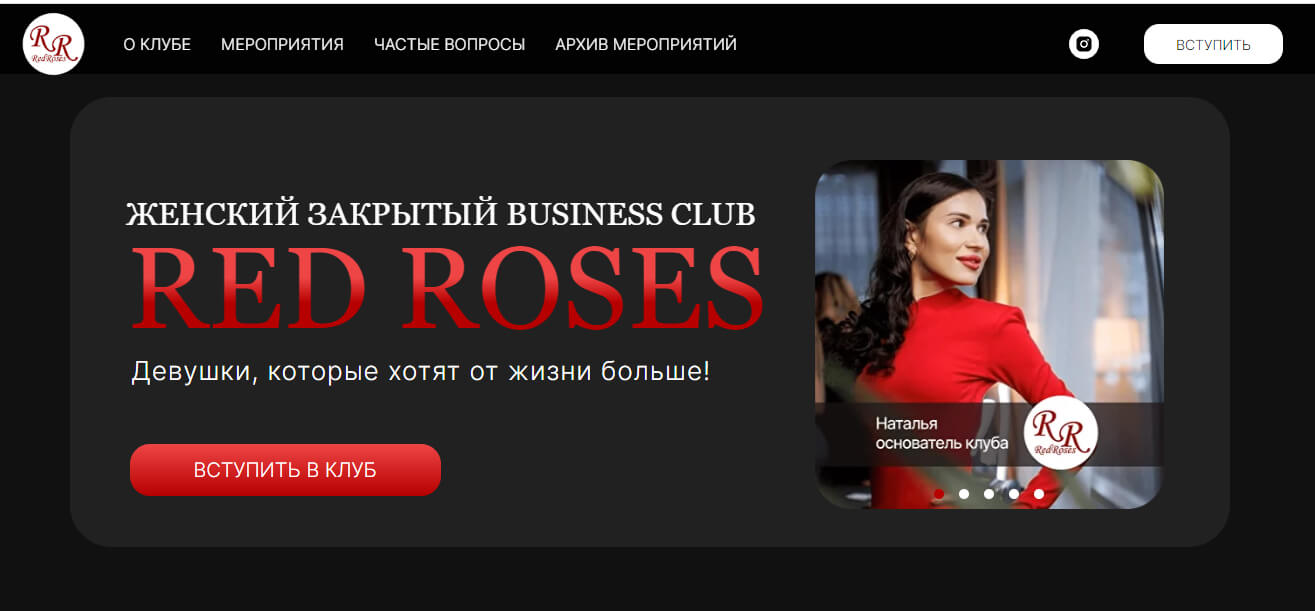The height and width of the screenshot is (611, 1315).
Task: Jump to the third carousel dot
Action: [989, 494]
